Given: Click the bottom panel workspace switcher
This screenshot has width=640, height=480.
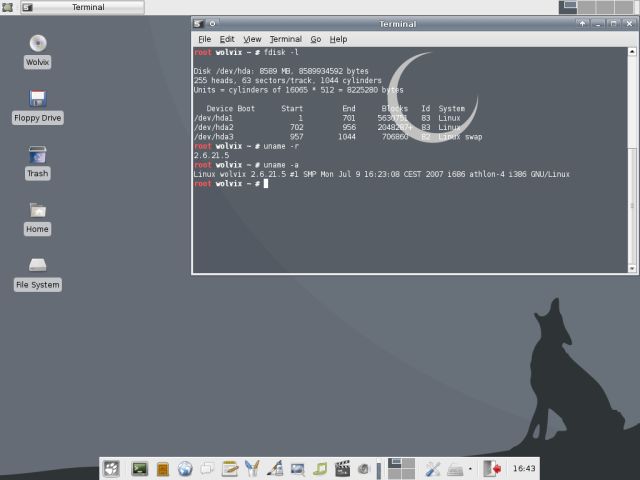Looking at the screenshot, I should tap(401, 469).
